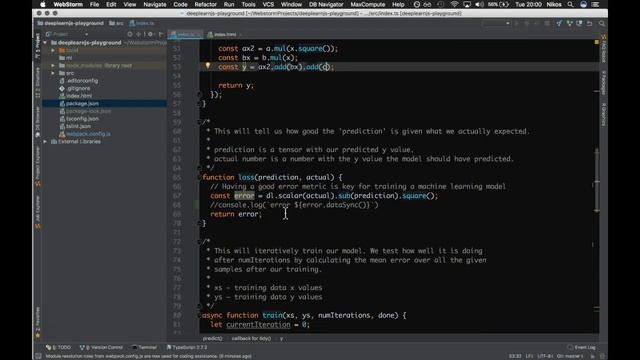Open the Version Control tool window
The image size is (640, 360).
coord(101,347)
